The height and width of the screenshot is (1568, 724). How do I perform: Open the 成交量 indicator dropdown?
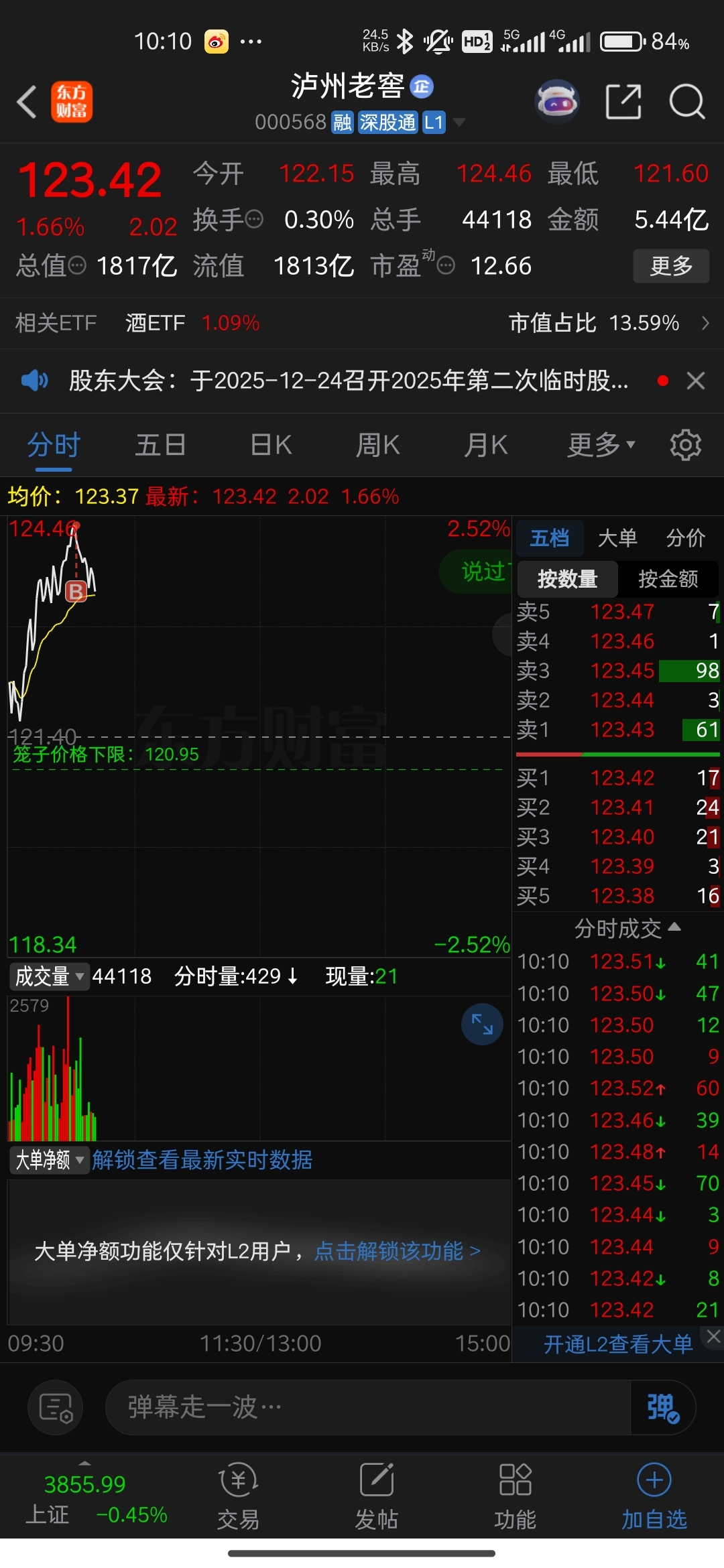(50, 976)
